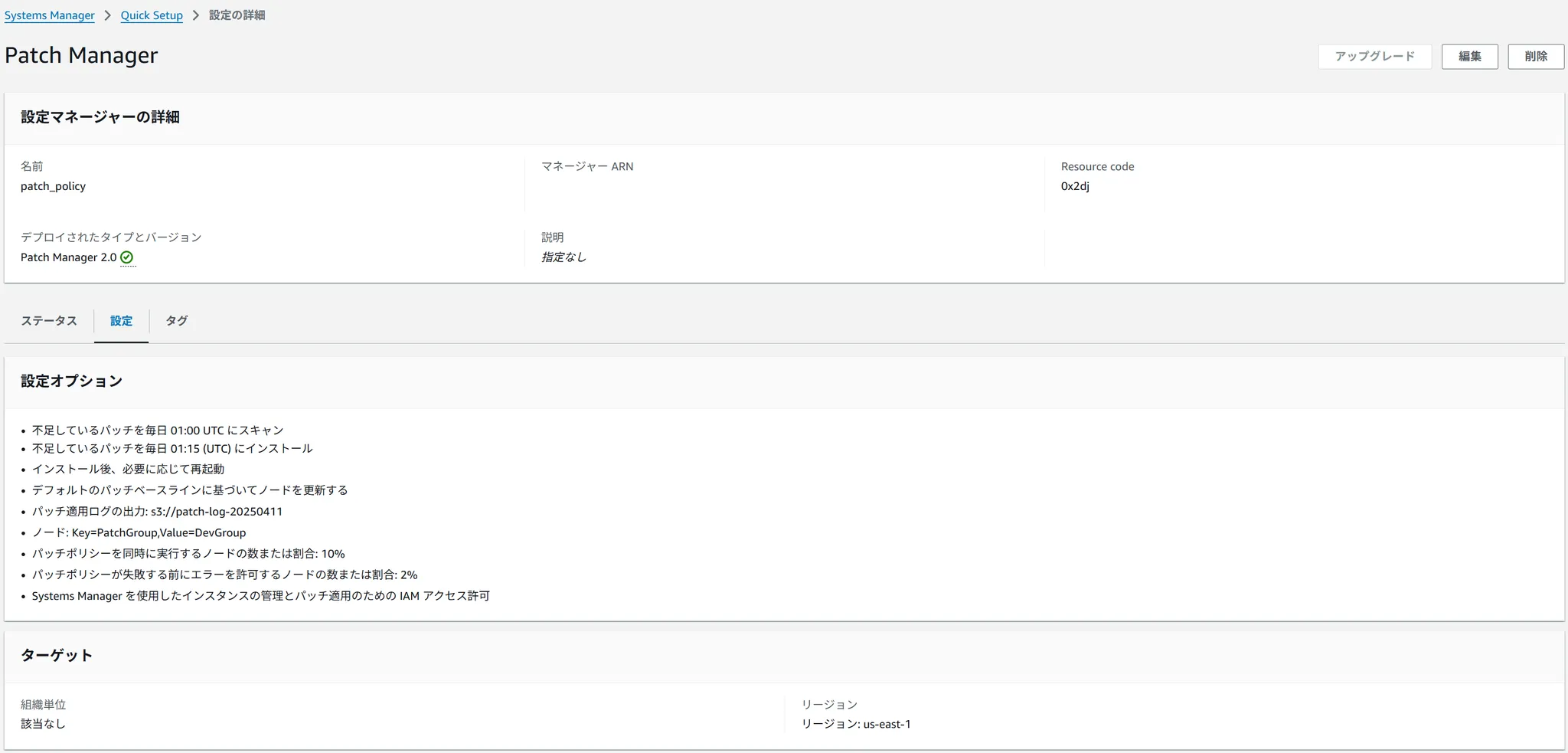
Task: Switch to the ステータス tab
Action: click(49, 321)
